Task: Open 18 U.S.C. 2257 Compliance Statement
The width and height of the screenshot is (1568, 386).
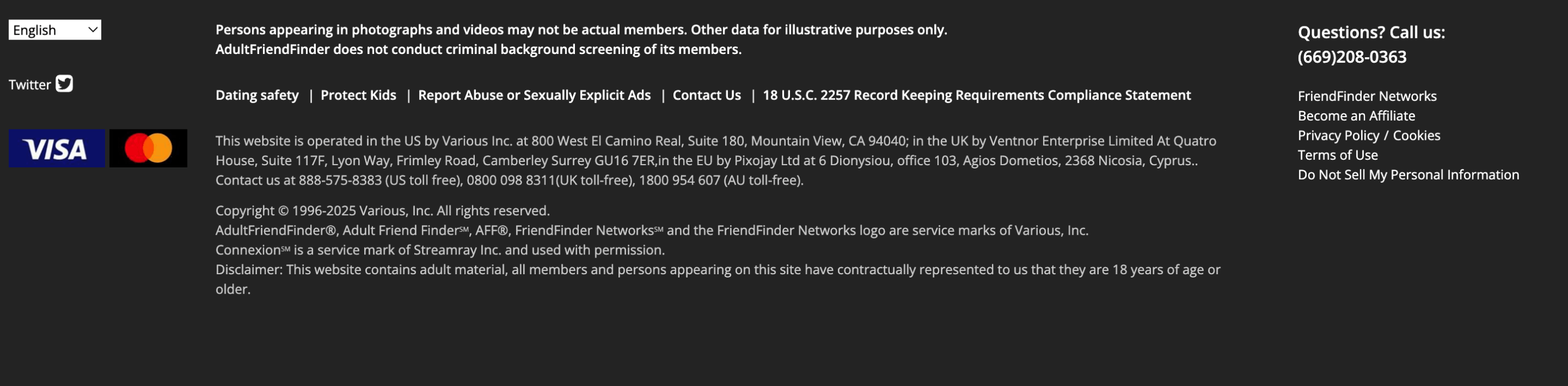Action: point(977,95)
